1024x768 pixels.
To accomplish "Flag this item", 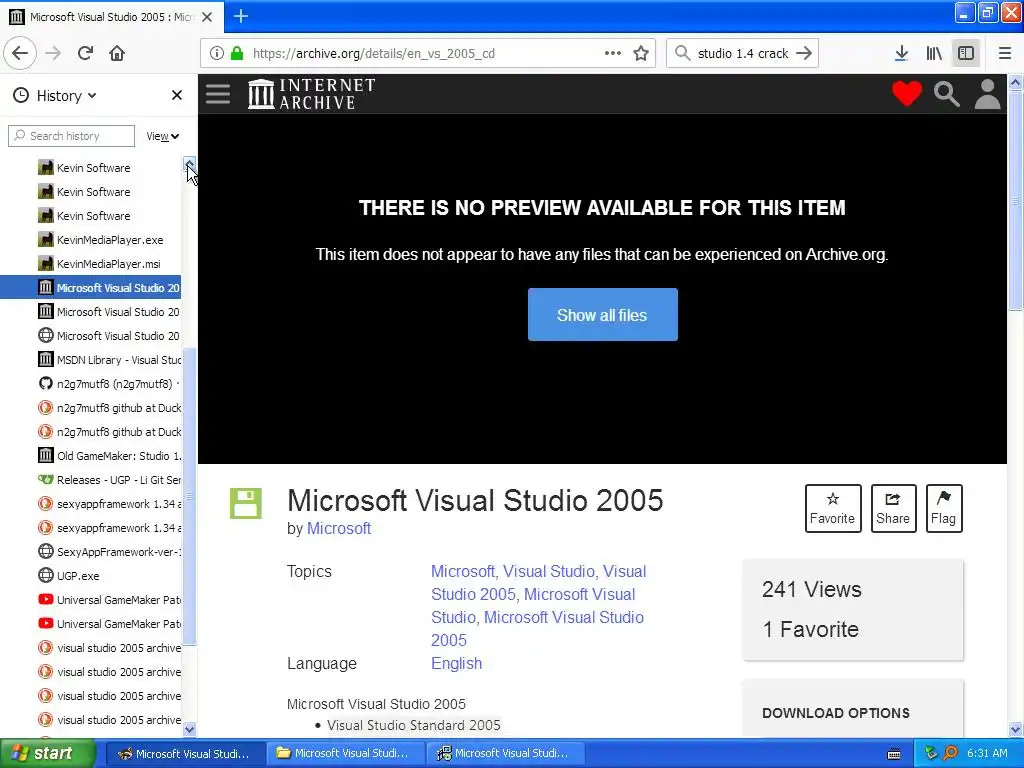I will tap(944, 509).
